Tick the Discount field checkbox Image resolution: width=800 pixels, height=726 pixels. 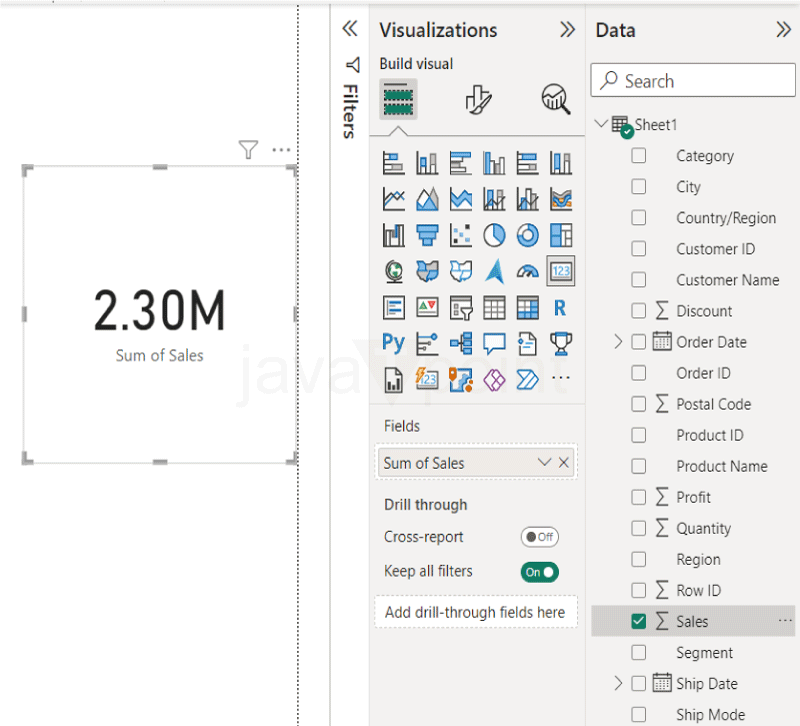point(638,310)
